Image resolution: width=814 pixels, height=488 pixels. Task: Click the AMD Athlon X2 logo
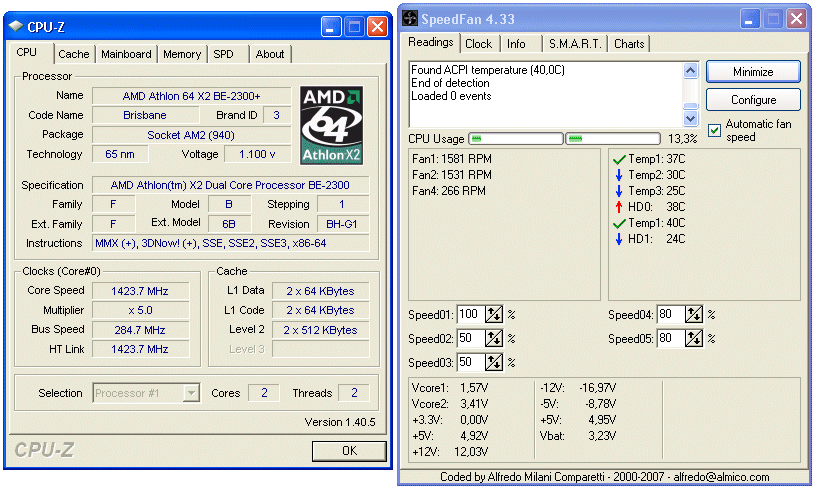coord(331,126)
